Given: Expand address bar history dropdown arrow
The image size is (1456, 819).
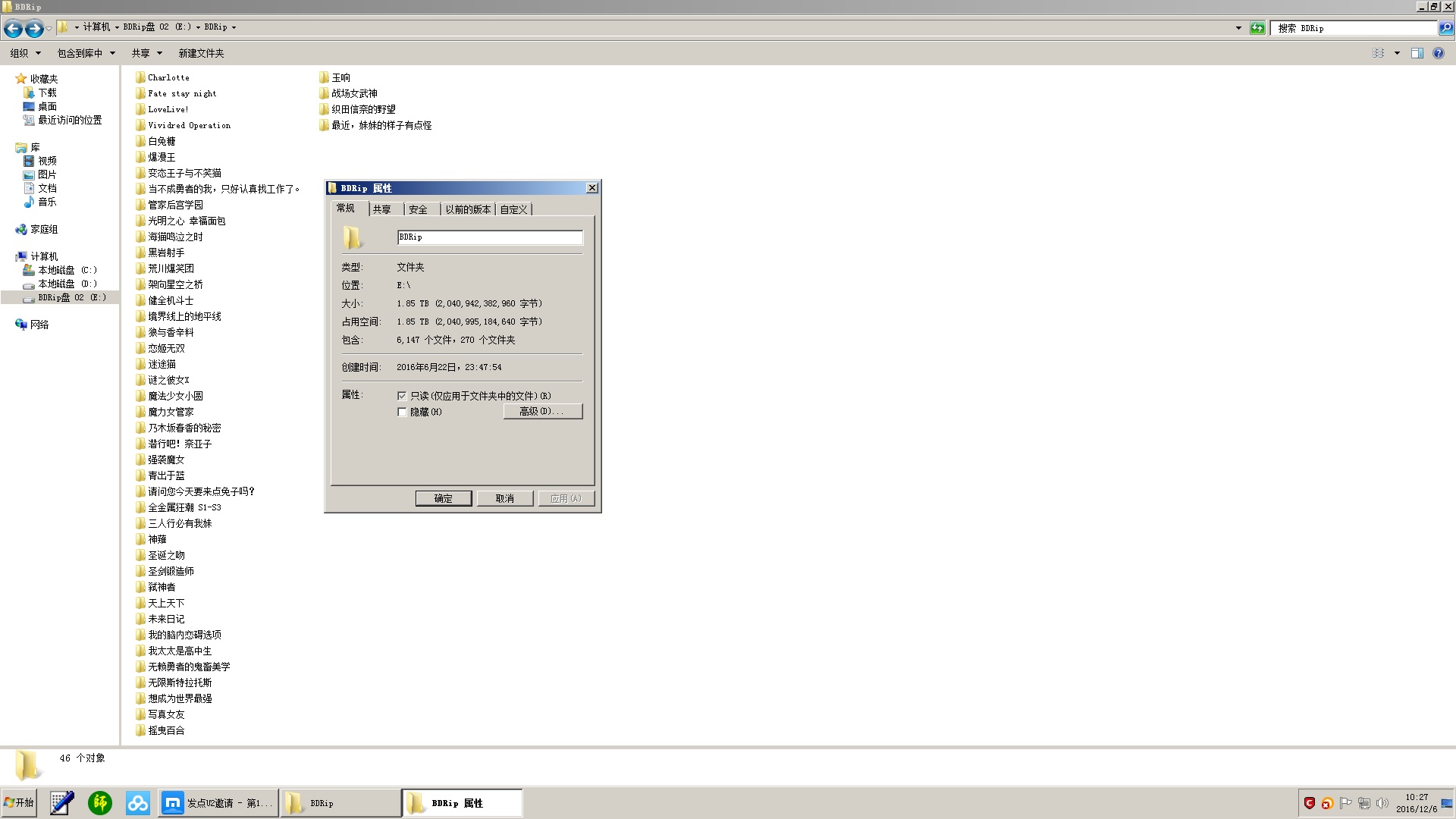Looking at the screenshot, I should tap(1238, 28).
